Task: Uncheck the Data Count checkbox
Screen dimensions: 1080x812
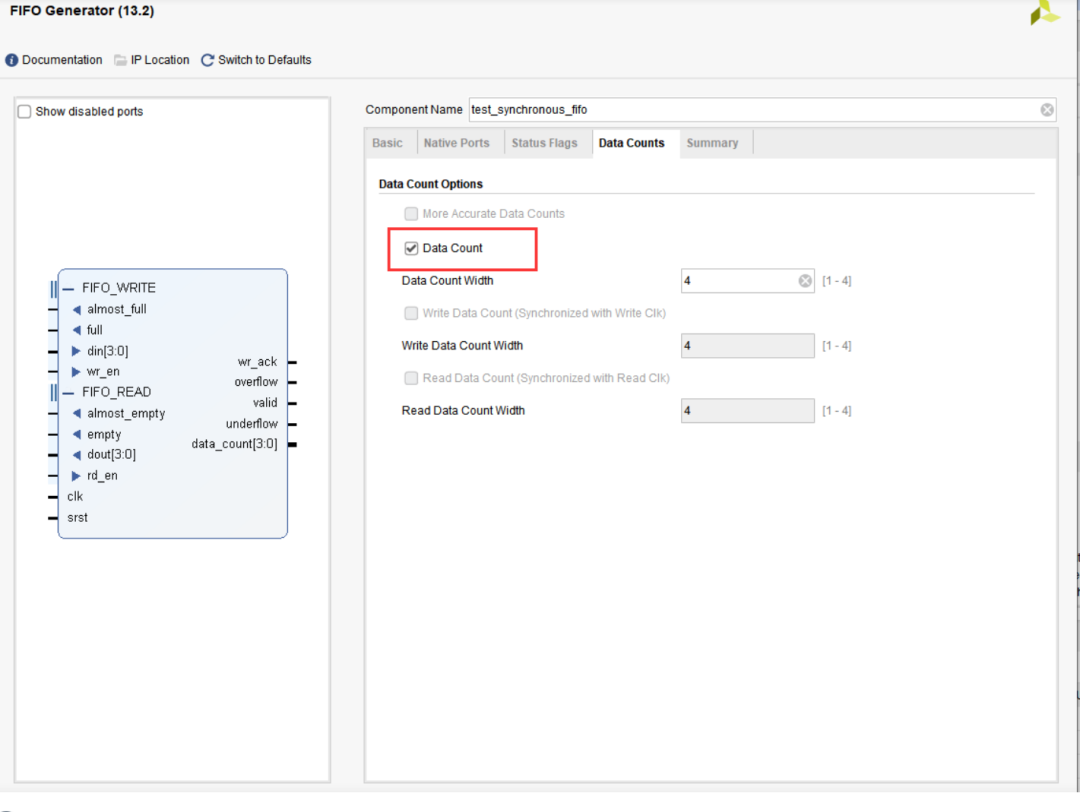Action: pyautogui.click(x=411, y=248)
